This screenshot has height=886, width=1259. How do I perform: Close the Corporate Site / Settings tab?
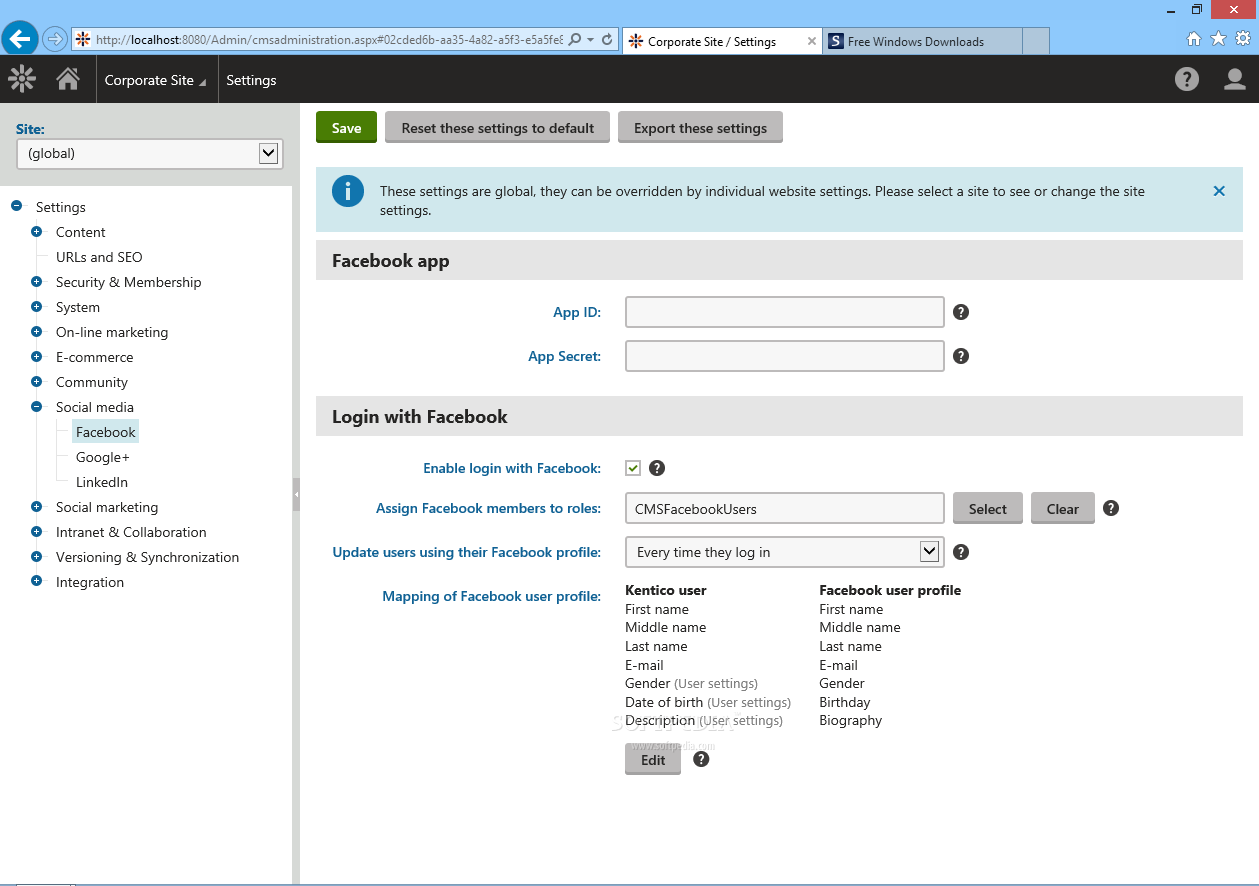coord(811,41)
